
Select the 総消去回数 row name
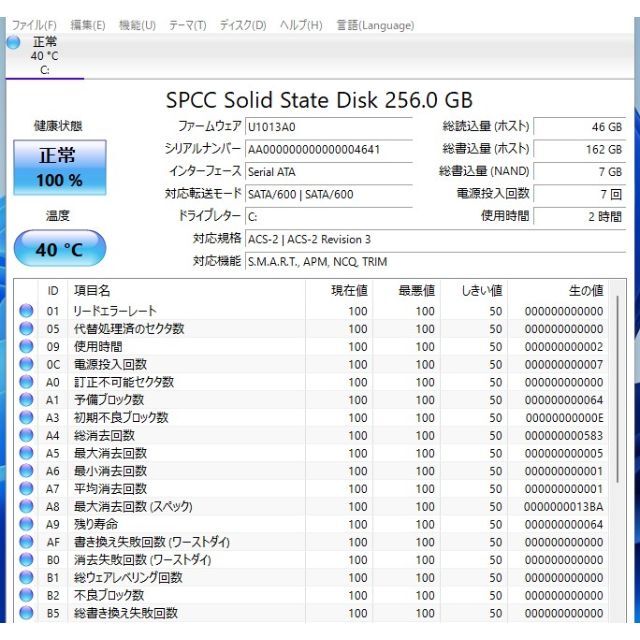point(104,435)
